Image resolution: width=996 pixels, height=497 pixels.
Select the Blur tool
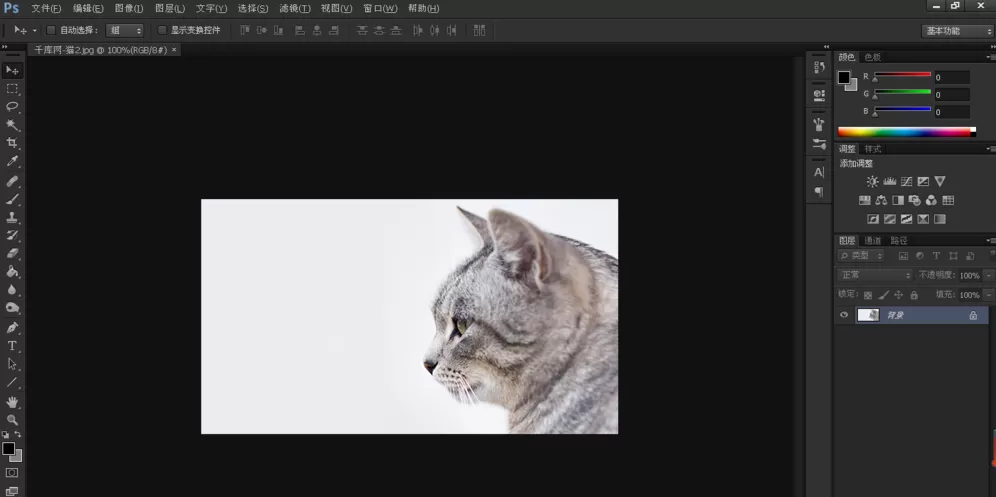12,290
